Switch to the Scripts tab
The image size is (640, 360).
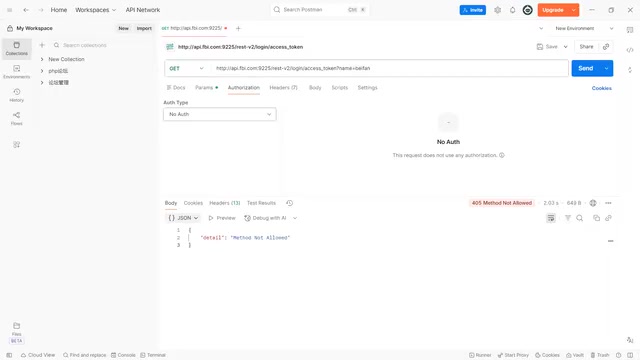[x=339, y=87]
